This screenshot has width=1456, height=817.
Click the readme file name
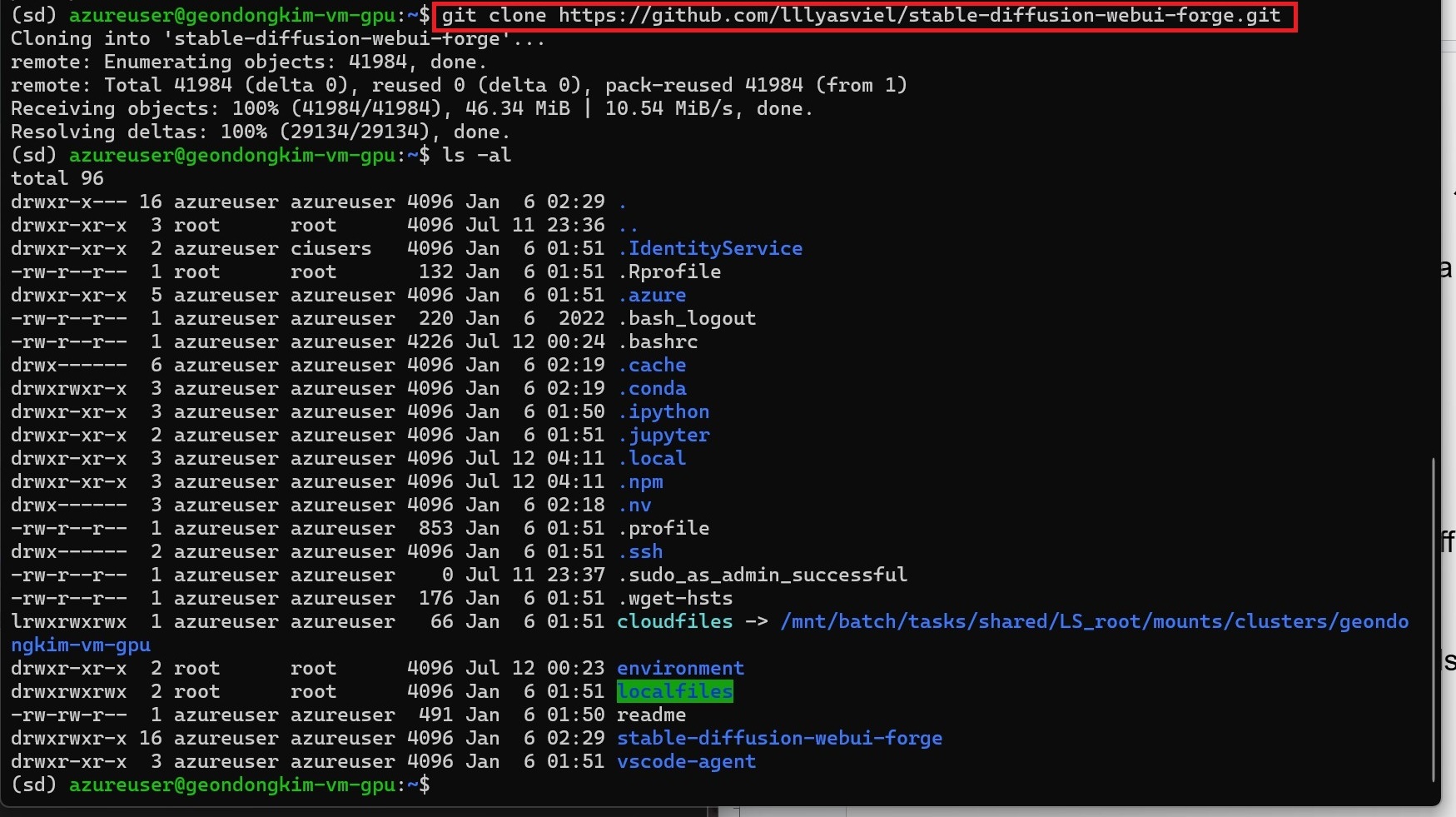pyautogui.click(x=652, y=715)
